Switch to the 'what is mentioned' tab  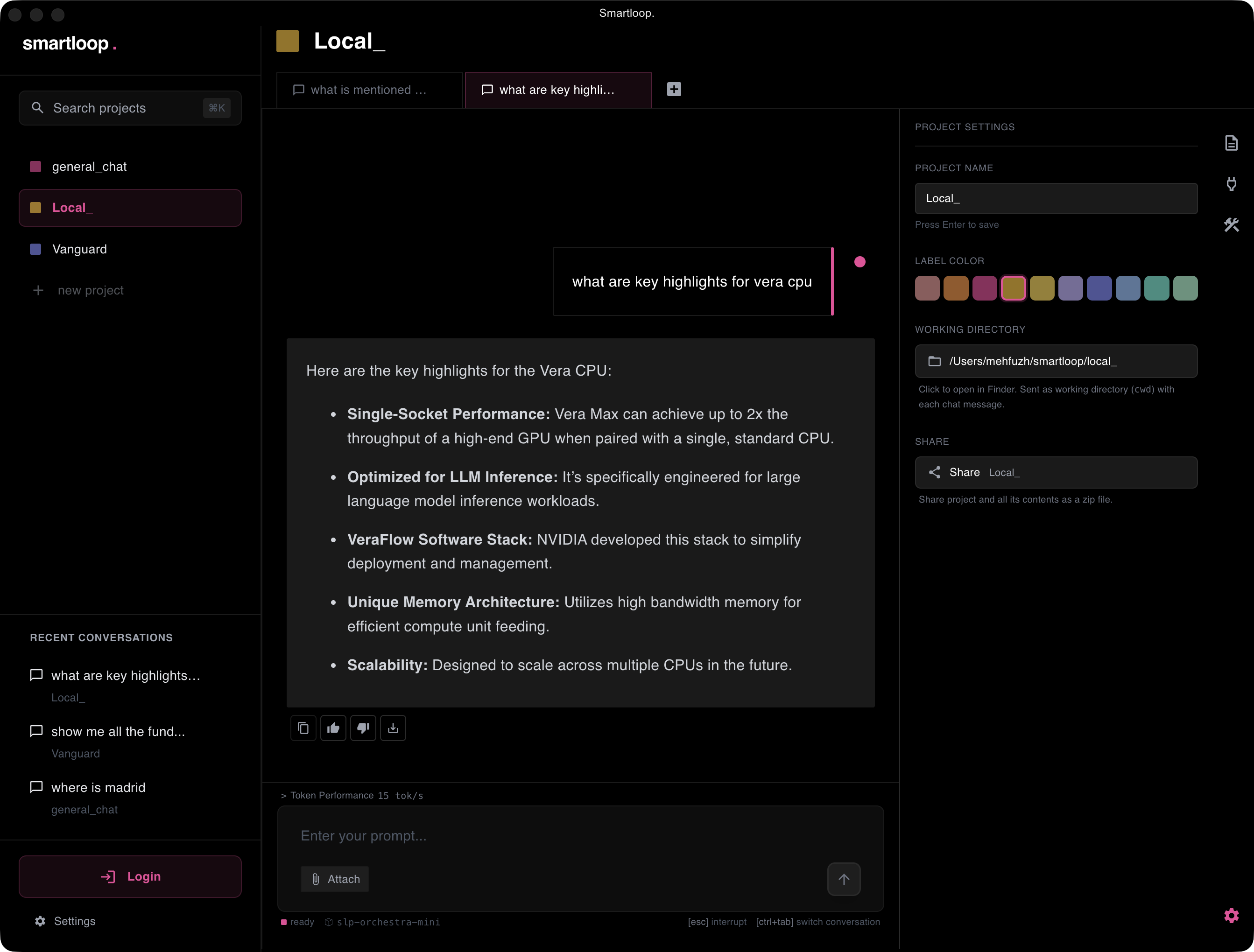[370, 90]
